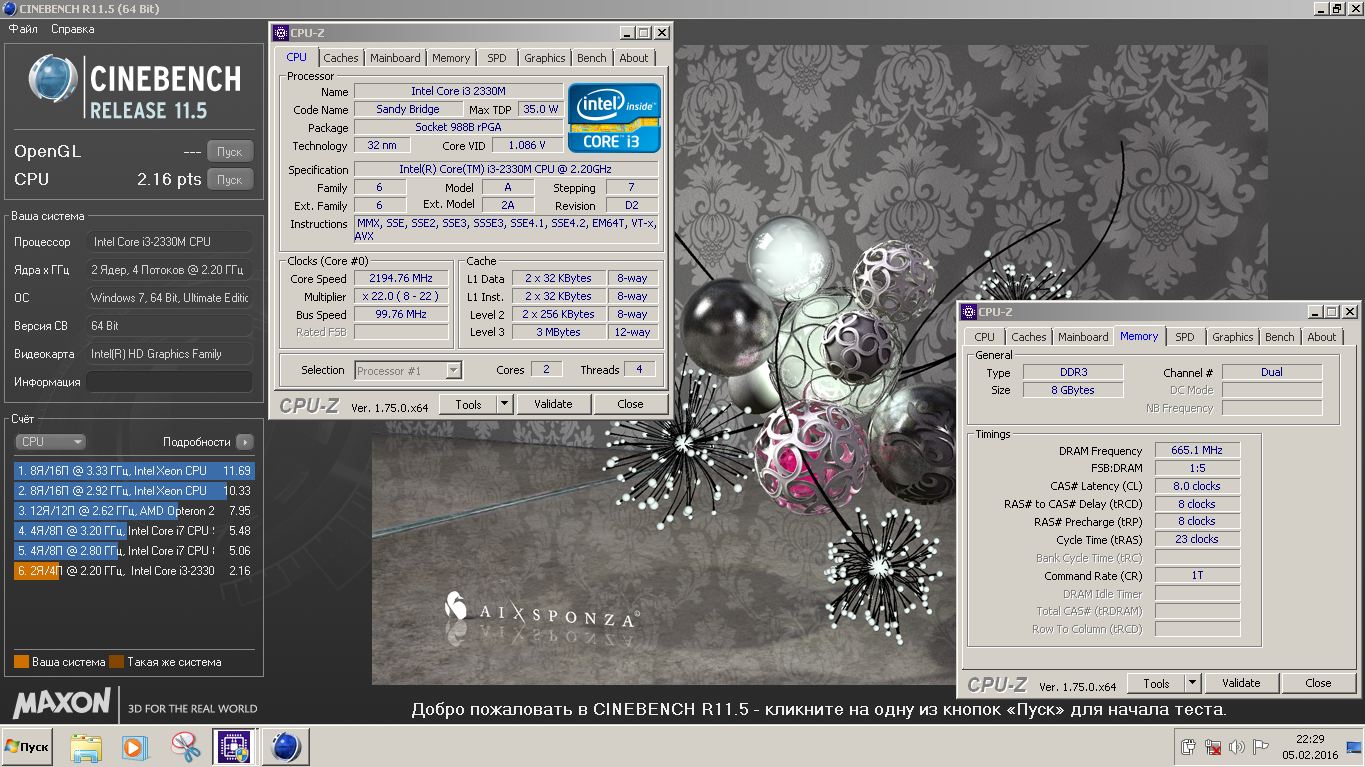Screen dimensions: 1365x767
Task: Switch to SPD tab in Memory window
Action: [1185, 337]
